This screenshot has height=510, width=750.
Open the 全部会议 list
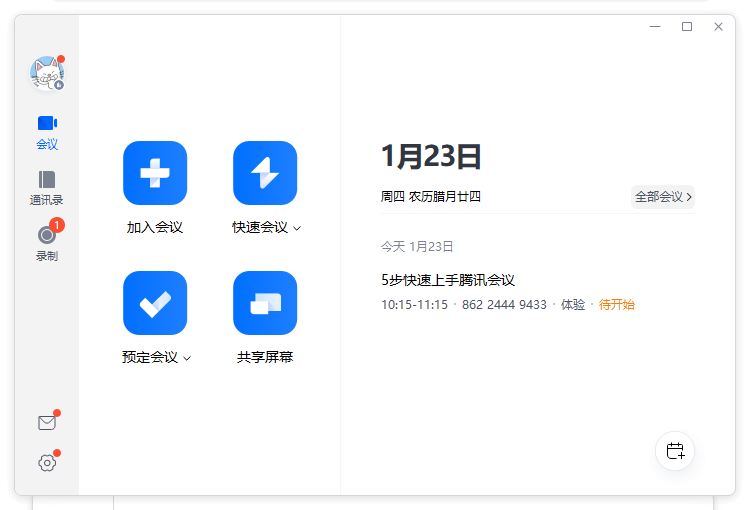click(663, 197)
